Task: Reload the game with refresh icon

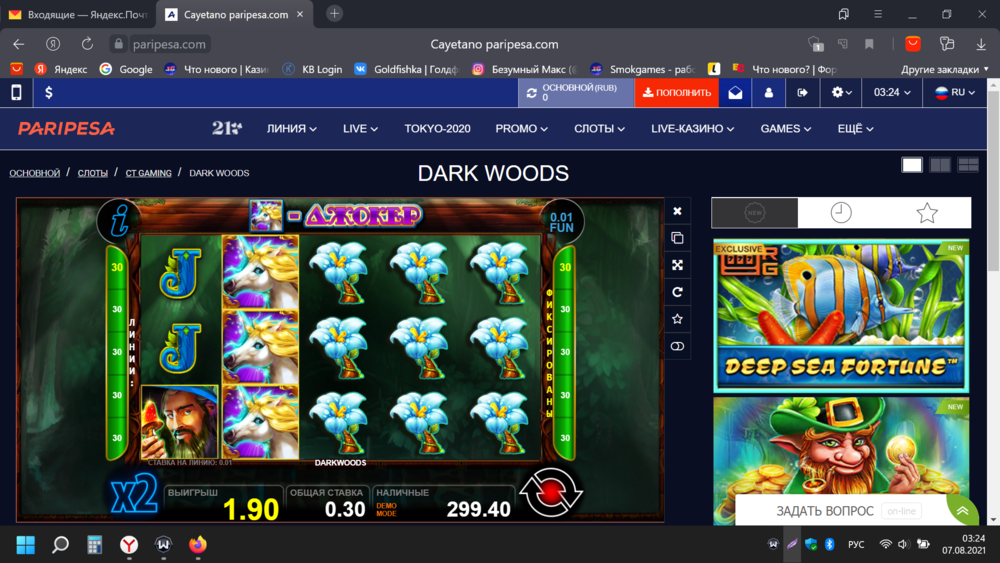Action: click(677, 292)
